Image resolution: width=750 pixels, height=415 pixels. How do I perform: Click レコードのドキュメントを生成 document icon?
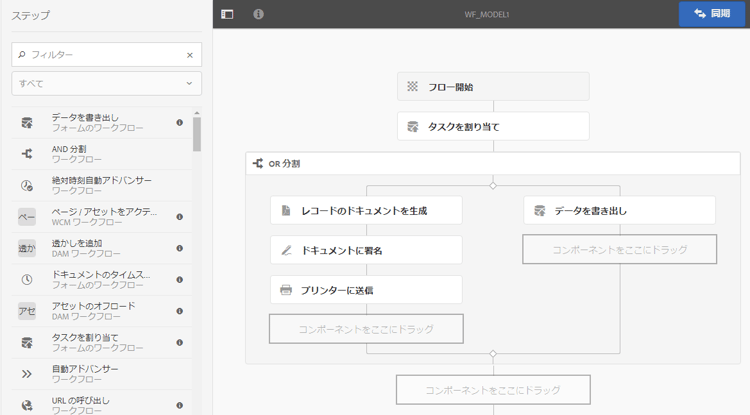coord(286,210)
